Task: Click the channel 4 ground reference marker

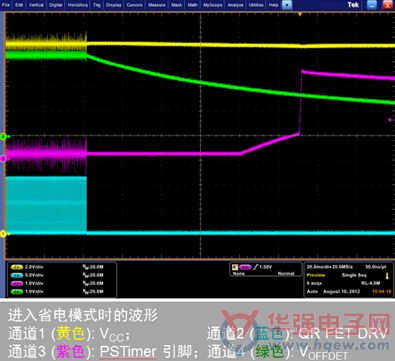Action: click(3, 137)
